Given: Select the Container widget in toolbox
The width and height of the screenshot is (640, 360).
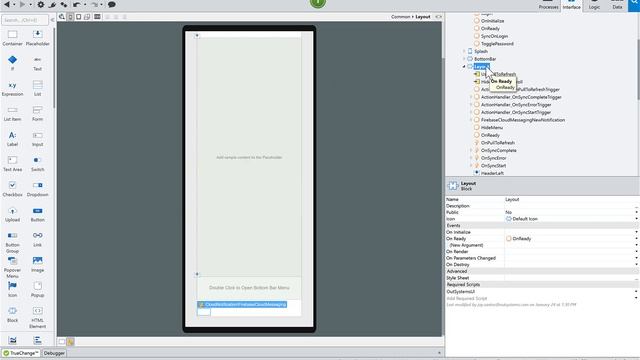Looking at the screenshot, I should 12,38.
